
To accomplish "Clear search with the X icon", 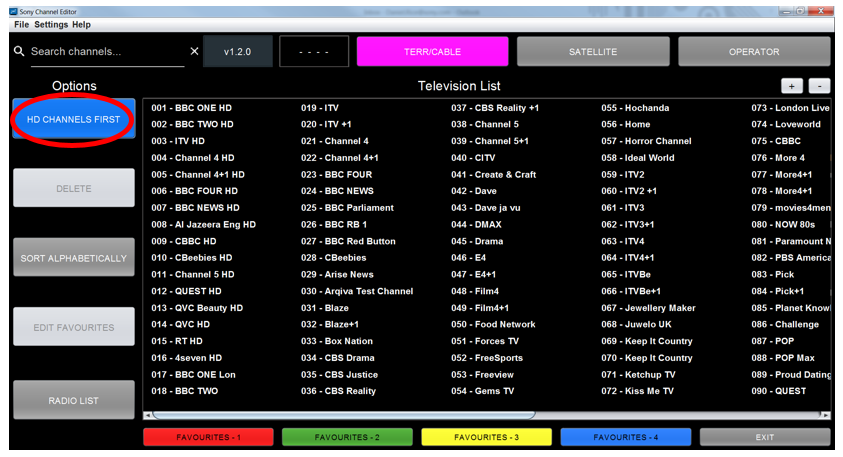I will pos(194,51).
